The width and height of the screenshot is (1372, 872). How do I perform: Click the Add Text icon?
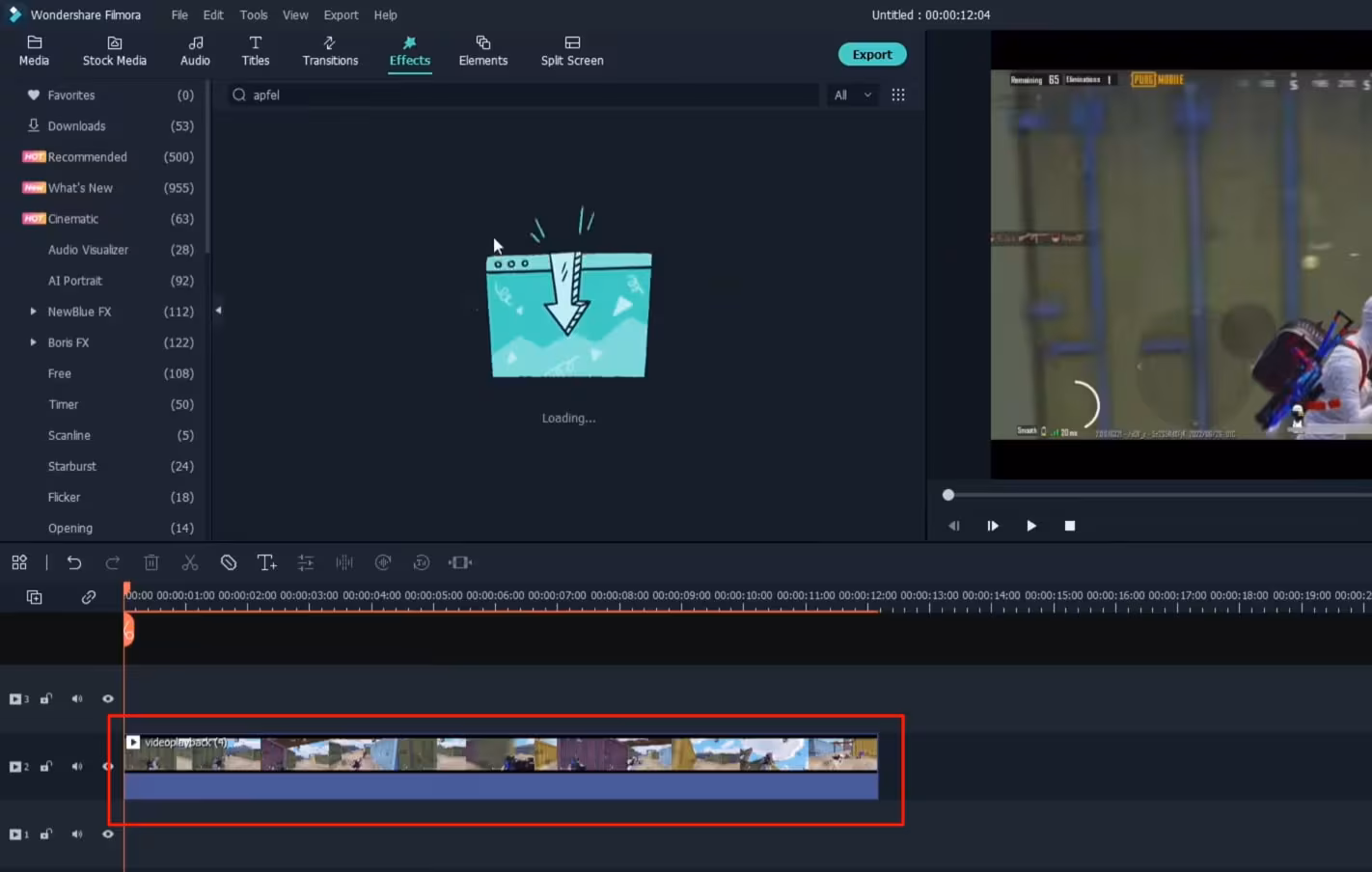[267, 562]
